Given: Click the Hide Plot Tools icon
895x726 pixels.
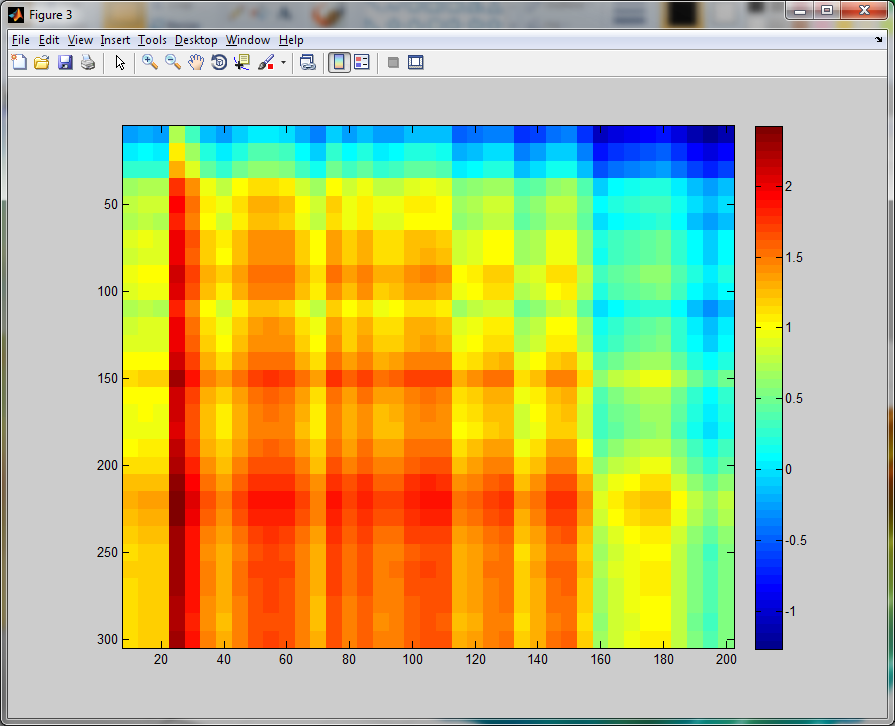Looking at the screenshot, I should pyautogui.click(x=393, y=62).
